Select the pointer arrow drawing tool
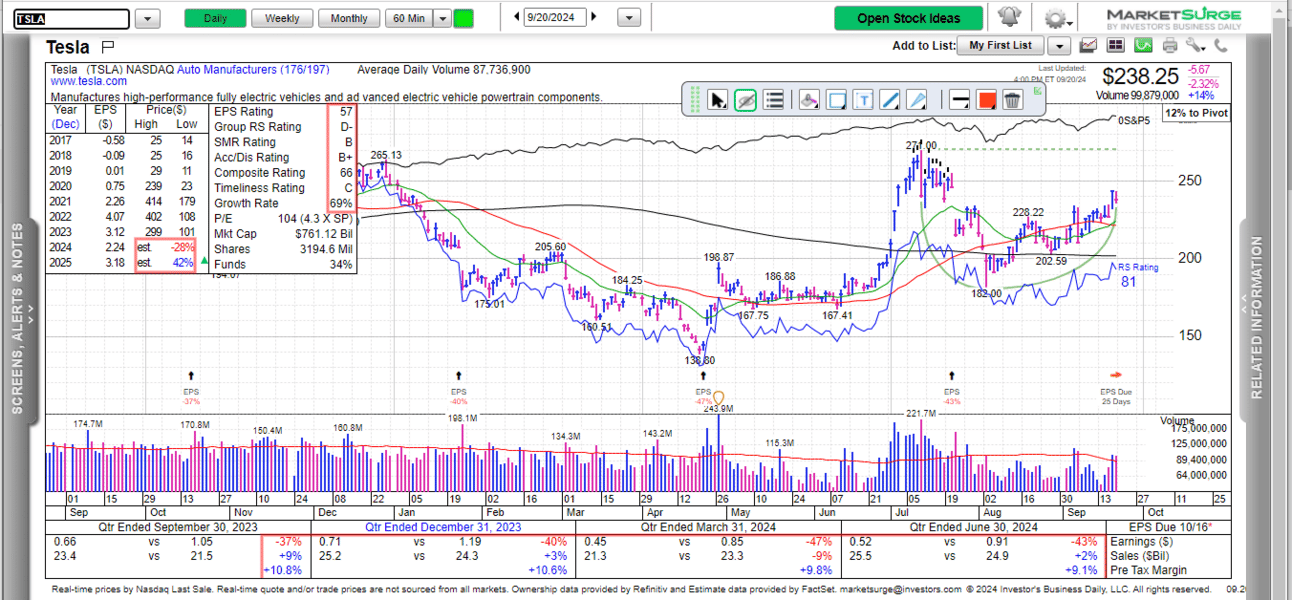The image size is (1292, 600). (717, 100)
